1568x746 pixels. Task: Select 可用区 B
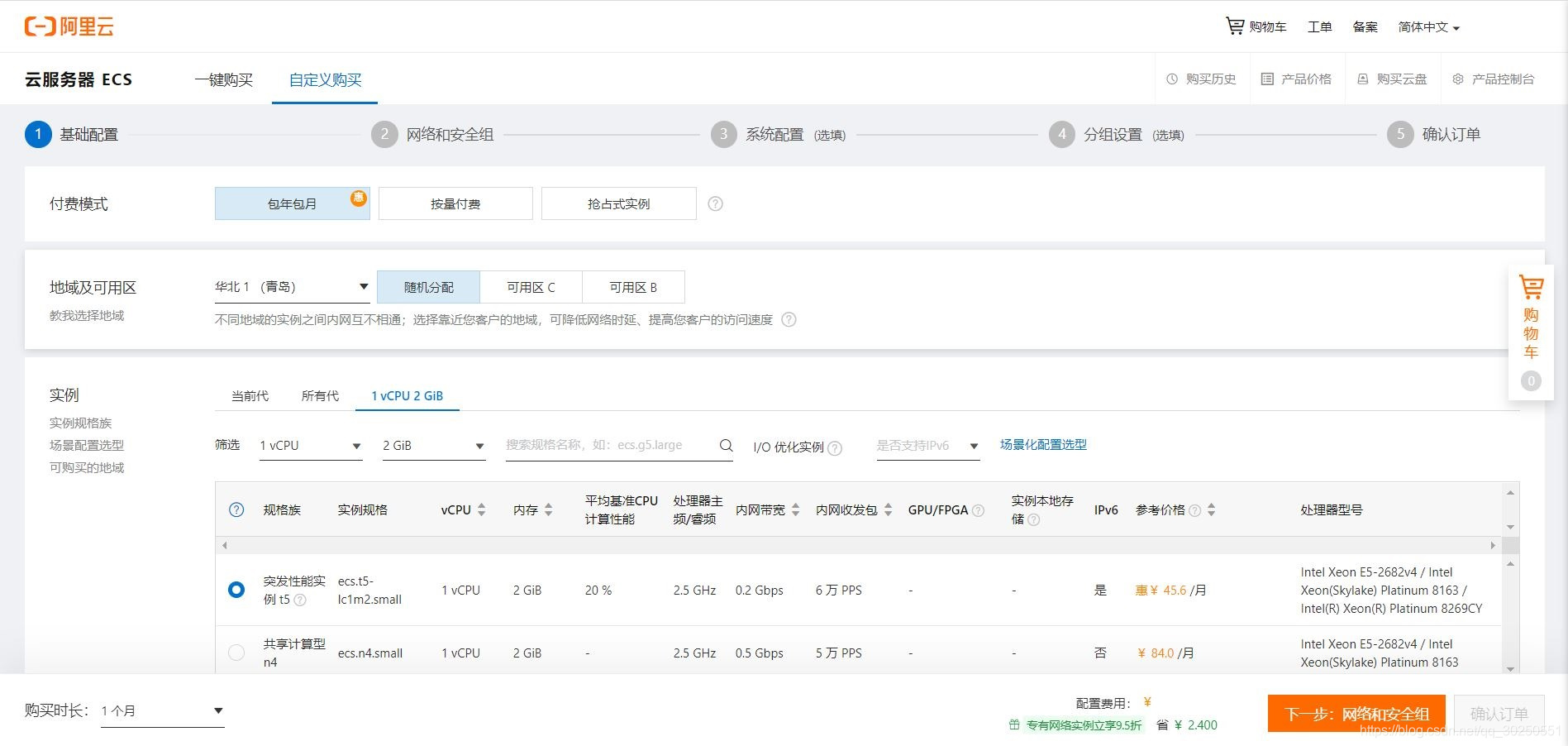point(633,287)
